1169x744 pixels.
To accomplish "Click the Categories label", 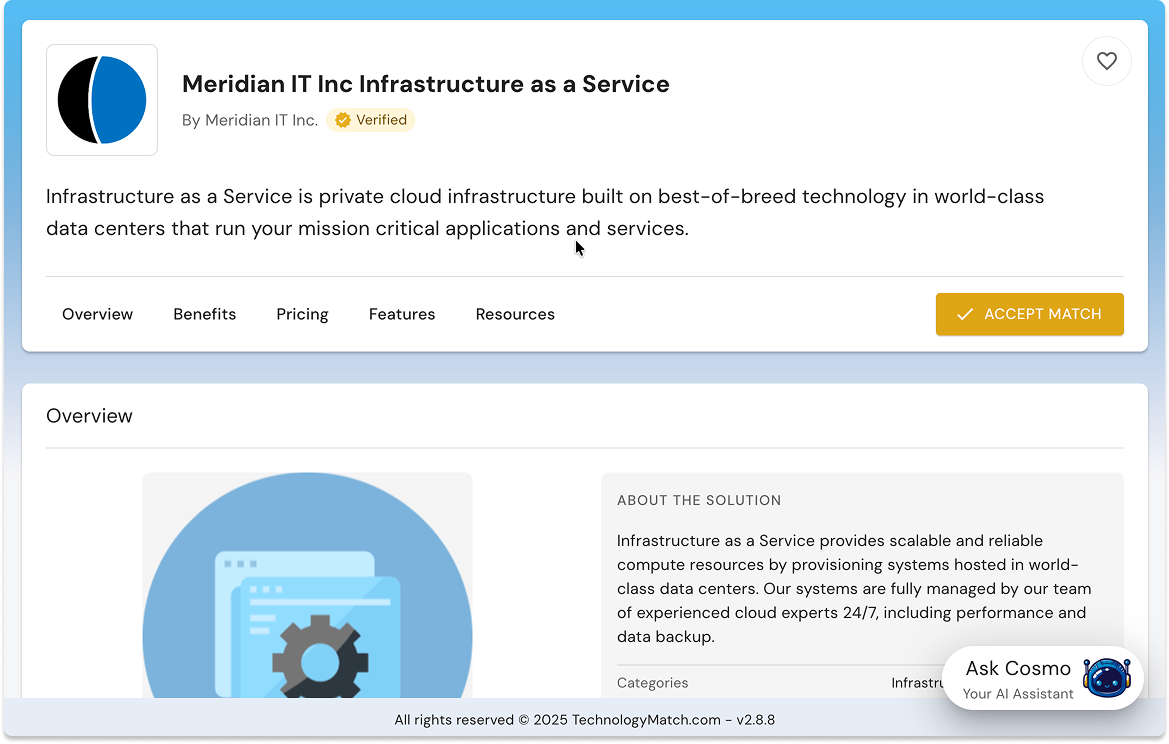I will point(652,683).
